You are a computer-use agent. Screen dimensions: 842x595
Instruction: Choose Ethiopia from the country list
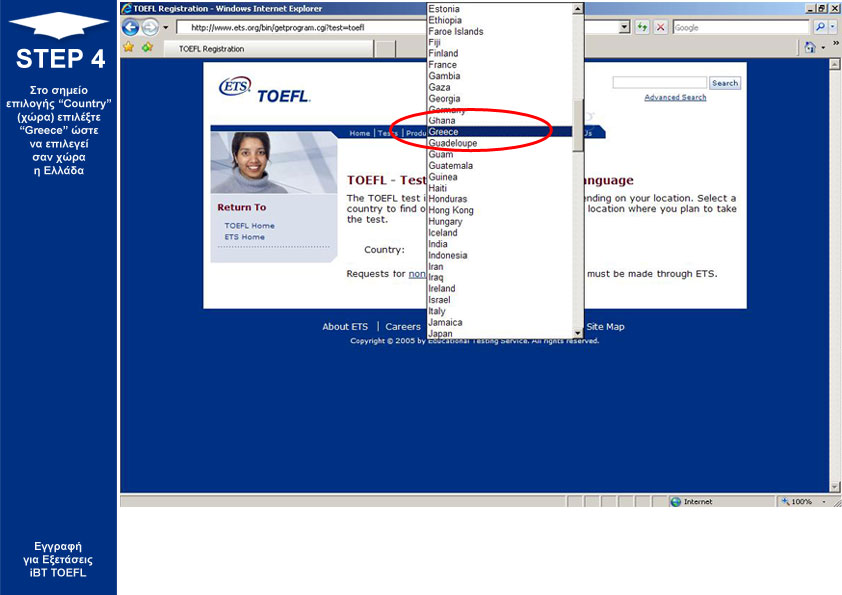(499, 20)
